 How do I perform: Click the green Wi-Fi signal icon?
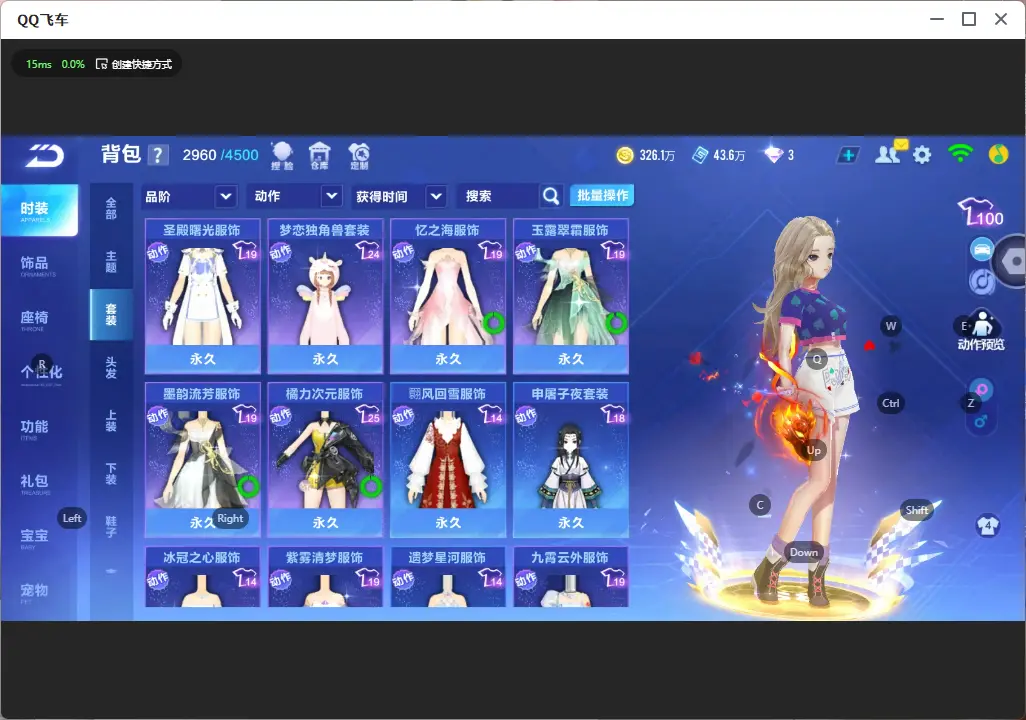[x=960, y=154]
